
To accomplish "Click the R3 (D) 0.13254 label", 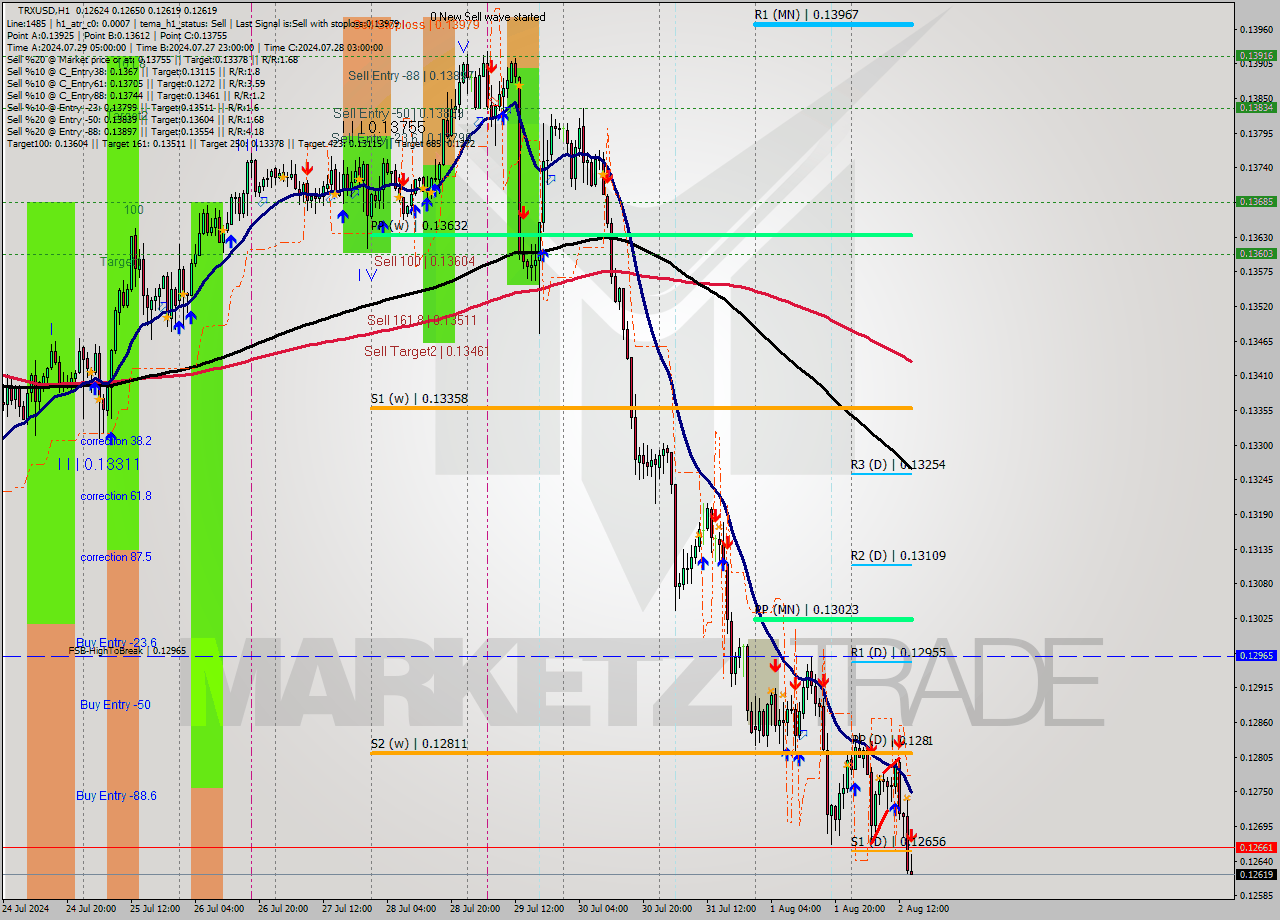I will click(898, 465).
